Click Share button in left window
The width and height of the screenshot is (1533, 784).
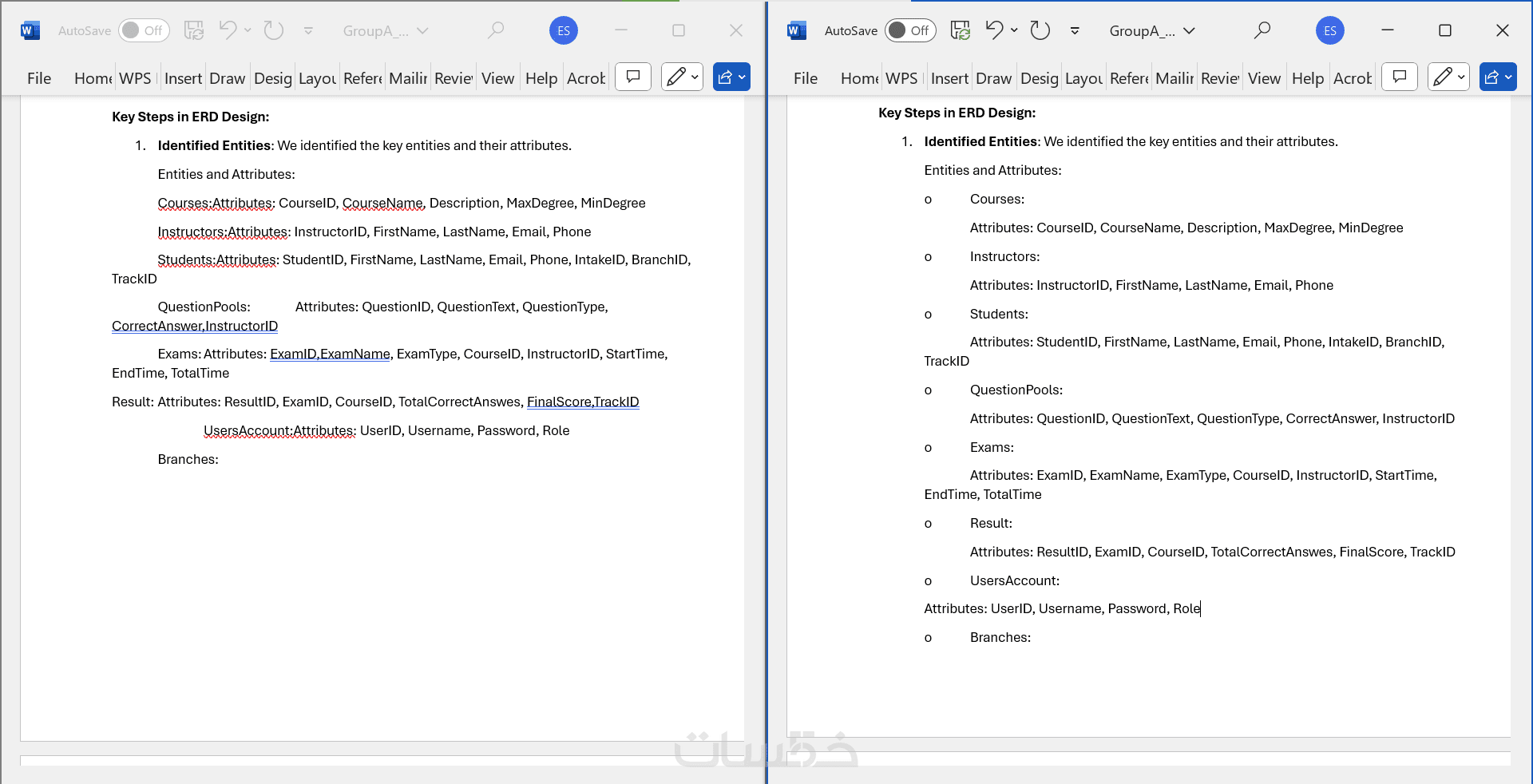tap(731, 77)
